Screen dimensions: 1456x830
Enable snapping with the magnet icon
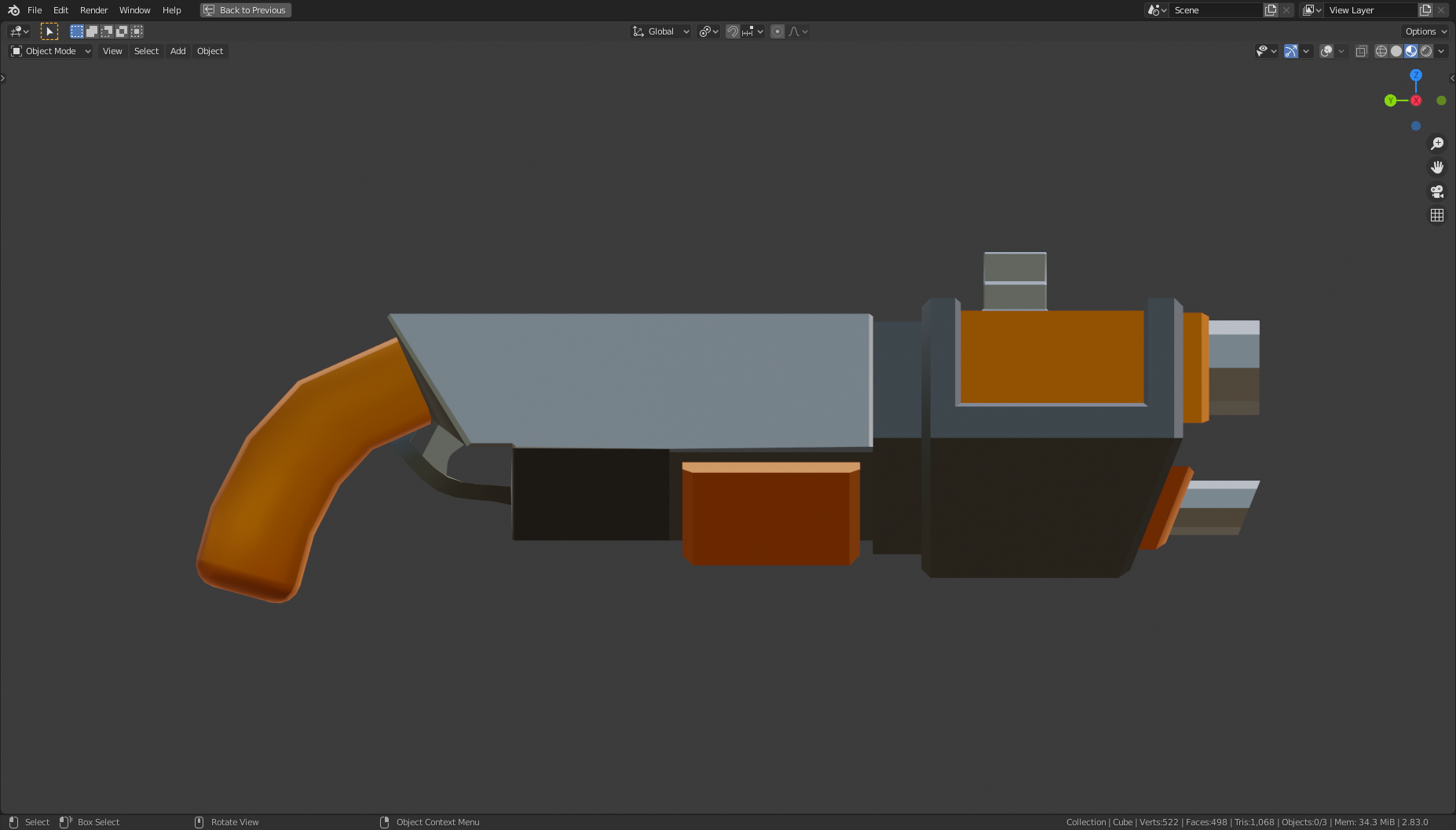pyautogui.click(x=732, y=31)
